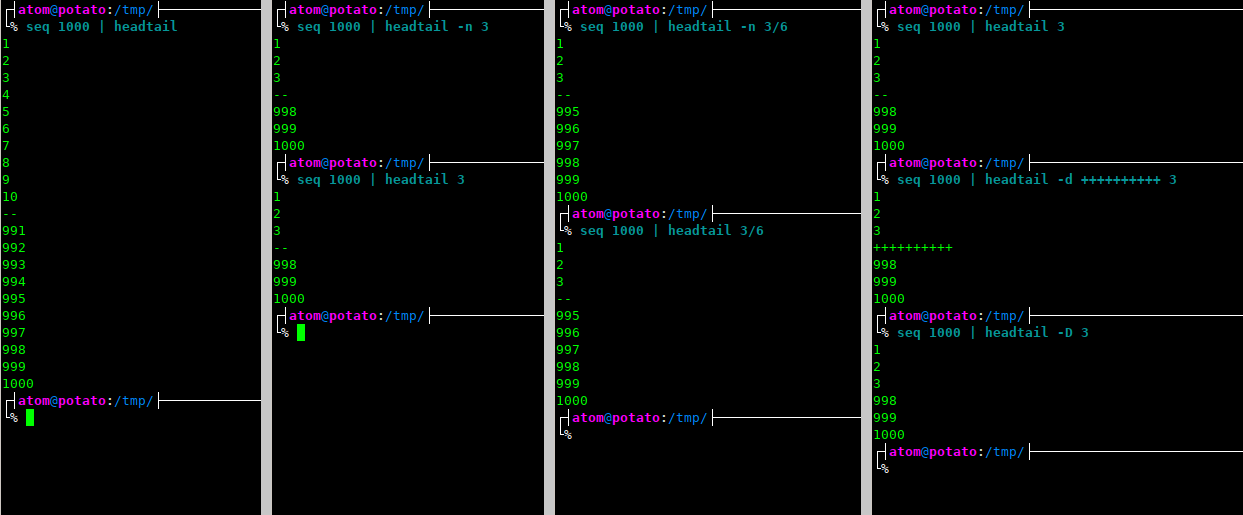The width and height of the screenshot is (1243, 515).
Task: Click the output line "6"
Action: click(6, 129)
